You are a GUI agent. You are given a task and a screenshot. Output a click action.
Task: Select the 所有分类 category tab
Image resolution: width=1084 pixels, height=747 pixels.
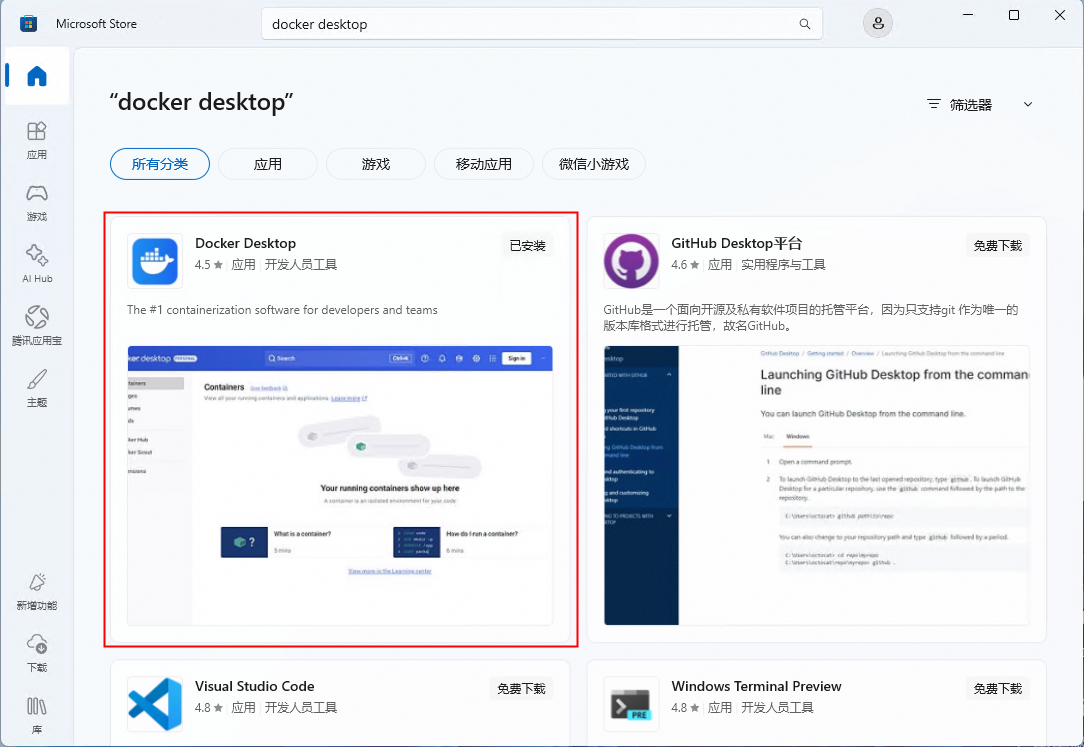pyautogui.click(x=160, y=164)
